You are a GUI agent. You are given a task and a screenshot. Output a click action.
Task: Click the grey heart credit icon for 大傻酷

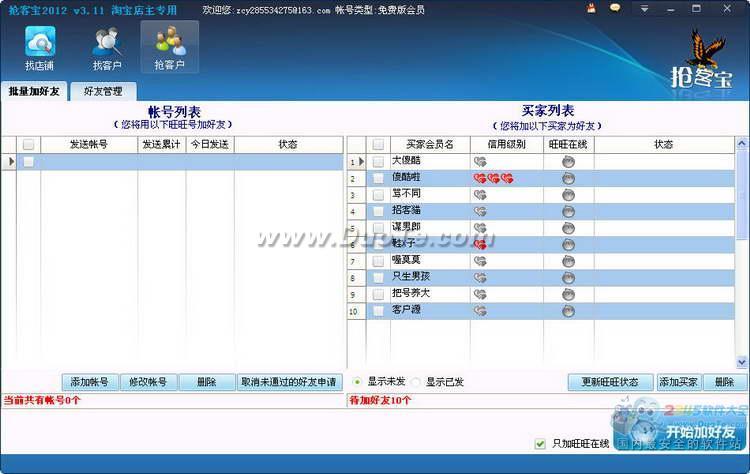pos(480,162)
